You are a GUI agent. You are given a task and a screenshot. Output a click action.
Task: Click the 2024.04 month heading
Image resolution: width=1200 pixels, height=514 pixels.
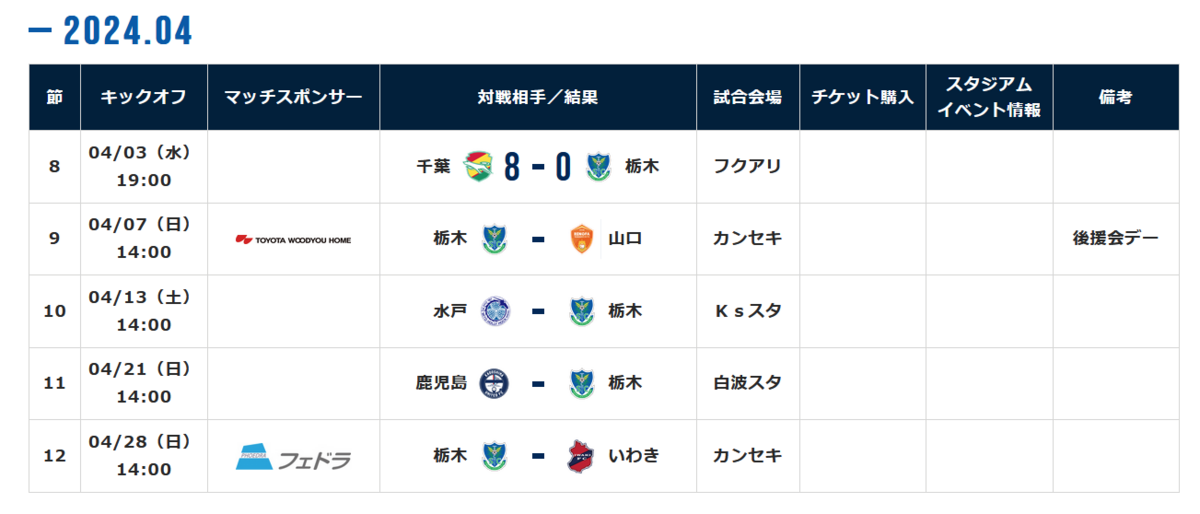click(127, 32)
